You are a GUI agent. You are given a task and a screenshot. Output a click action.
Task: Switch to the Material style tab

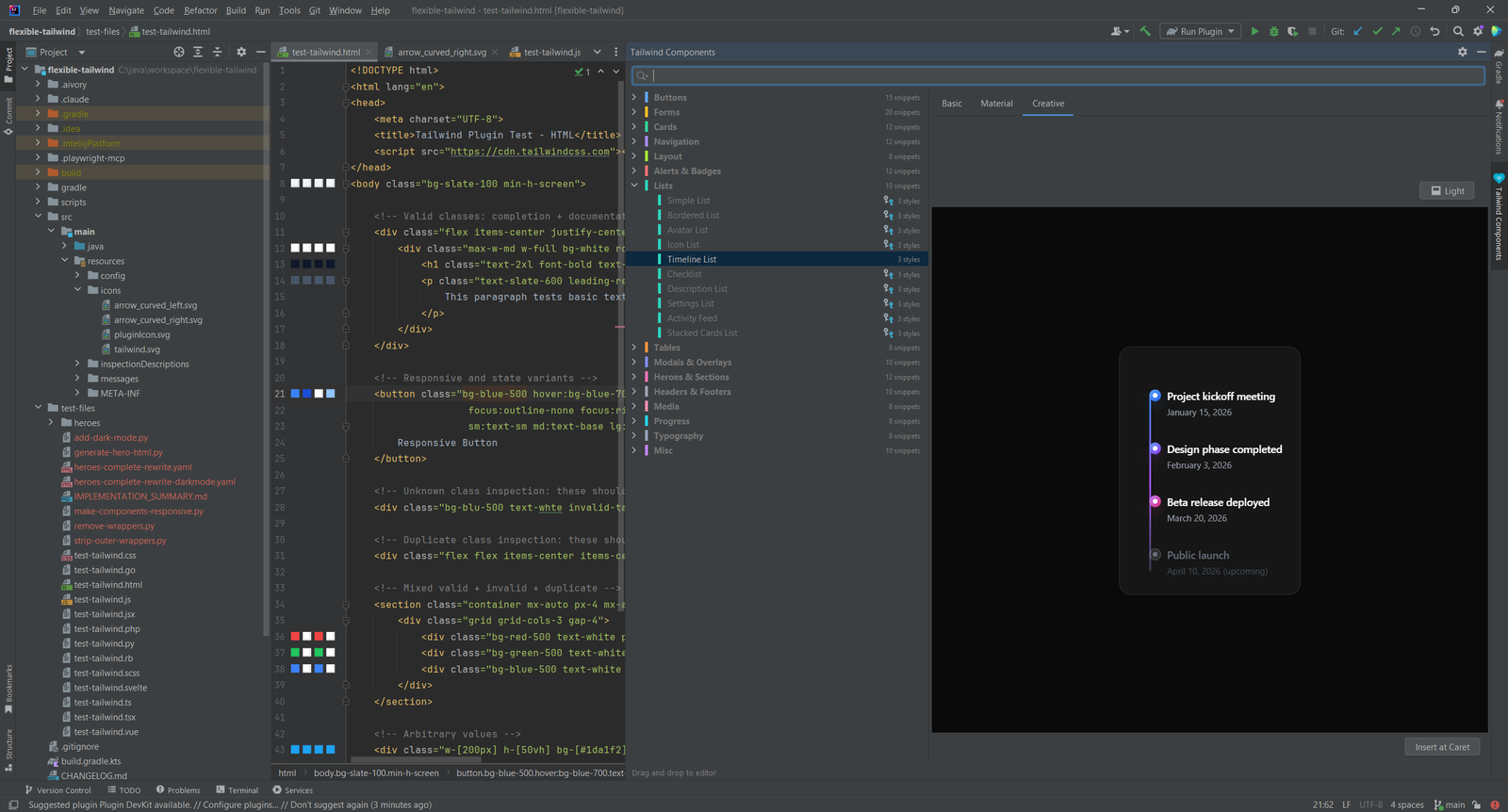click(x=996, y=104)
